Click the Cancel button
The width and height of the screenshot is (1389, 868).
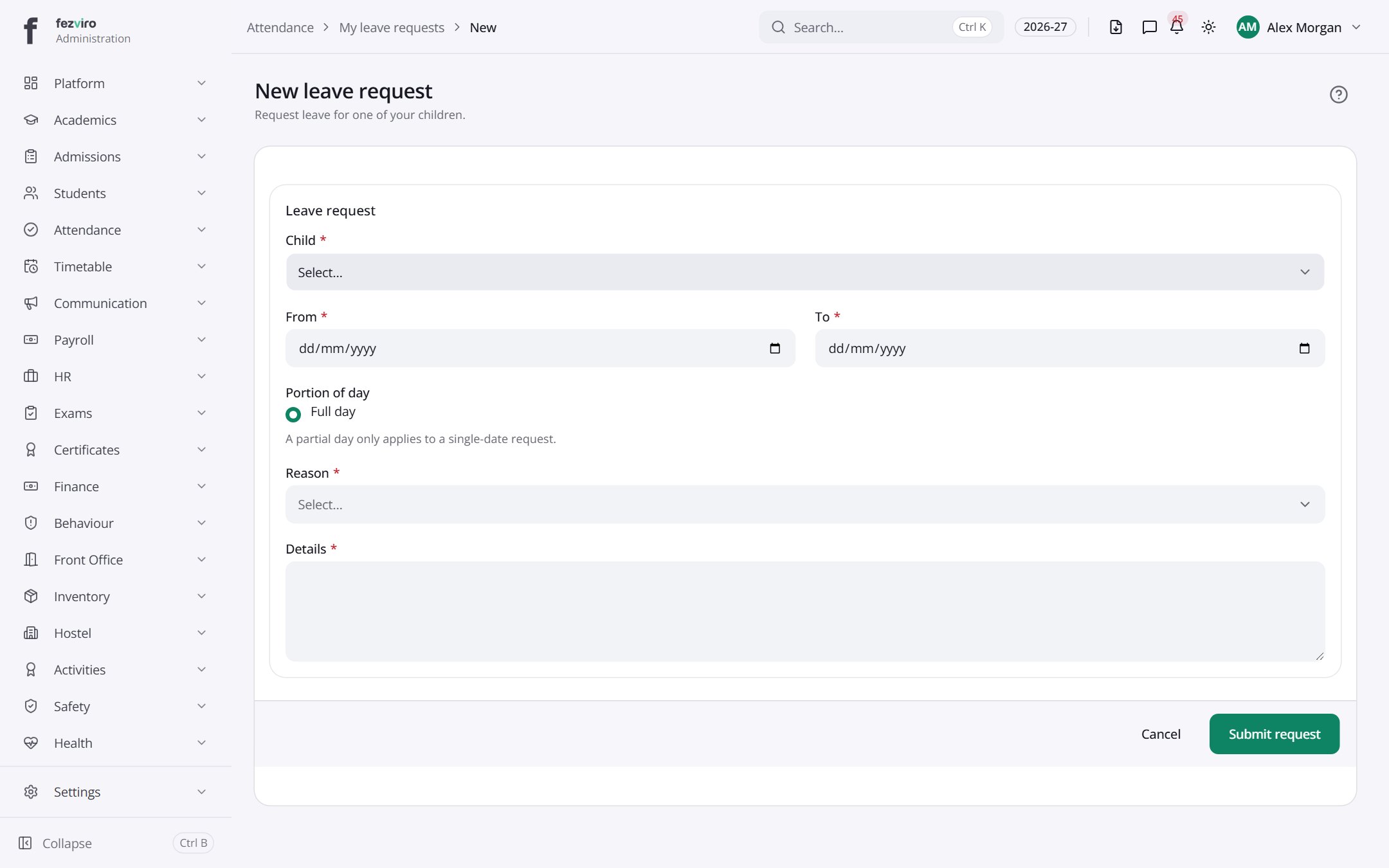(x=1161, y=734)
